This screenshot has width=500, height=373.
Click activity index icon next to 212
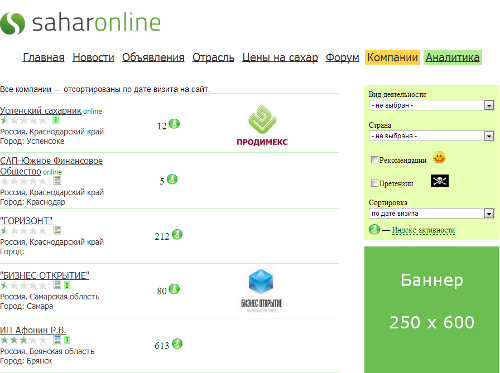pos(177,235)
